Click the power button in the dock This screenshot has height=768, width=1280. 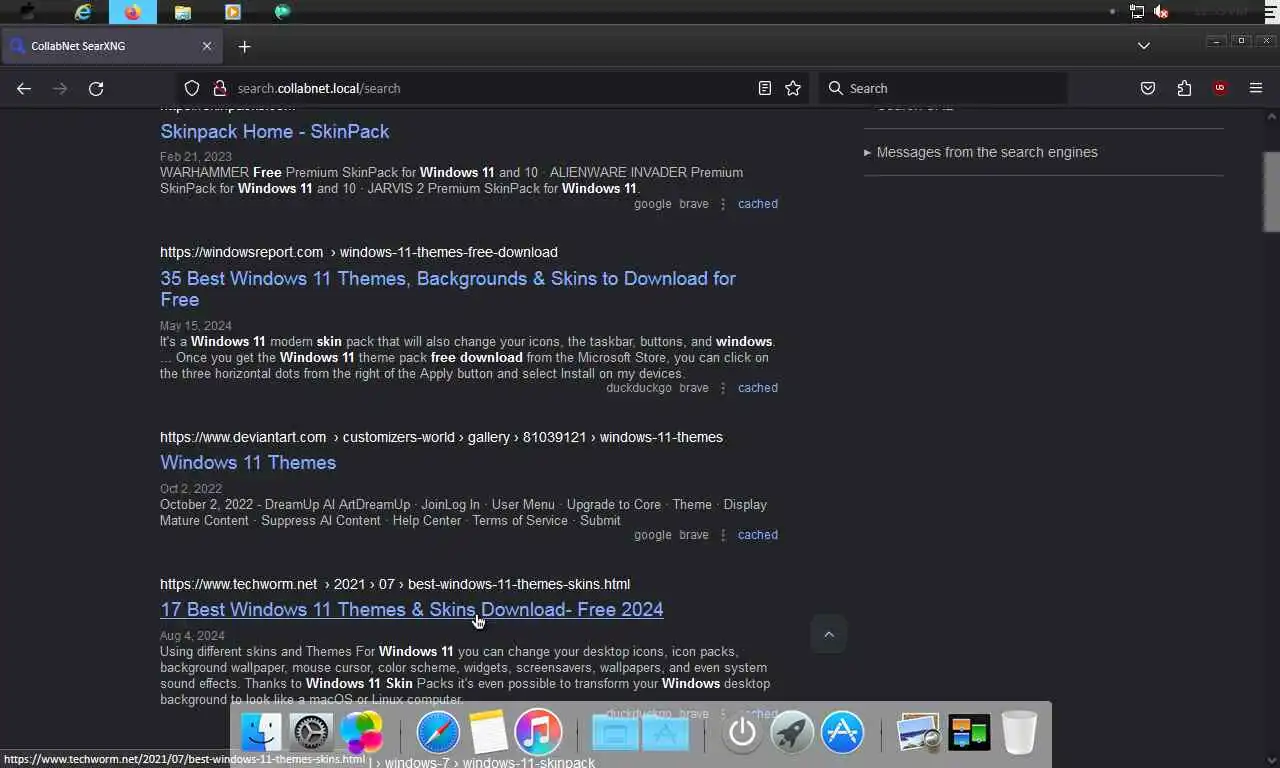(x=742, y=733)
